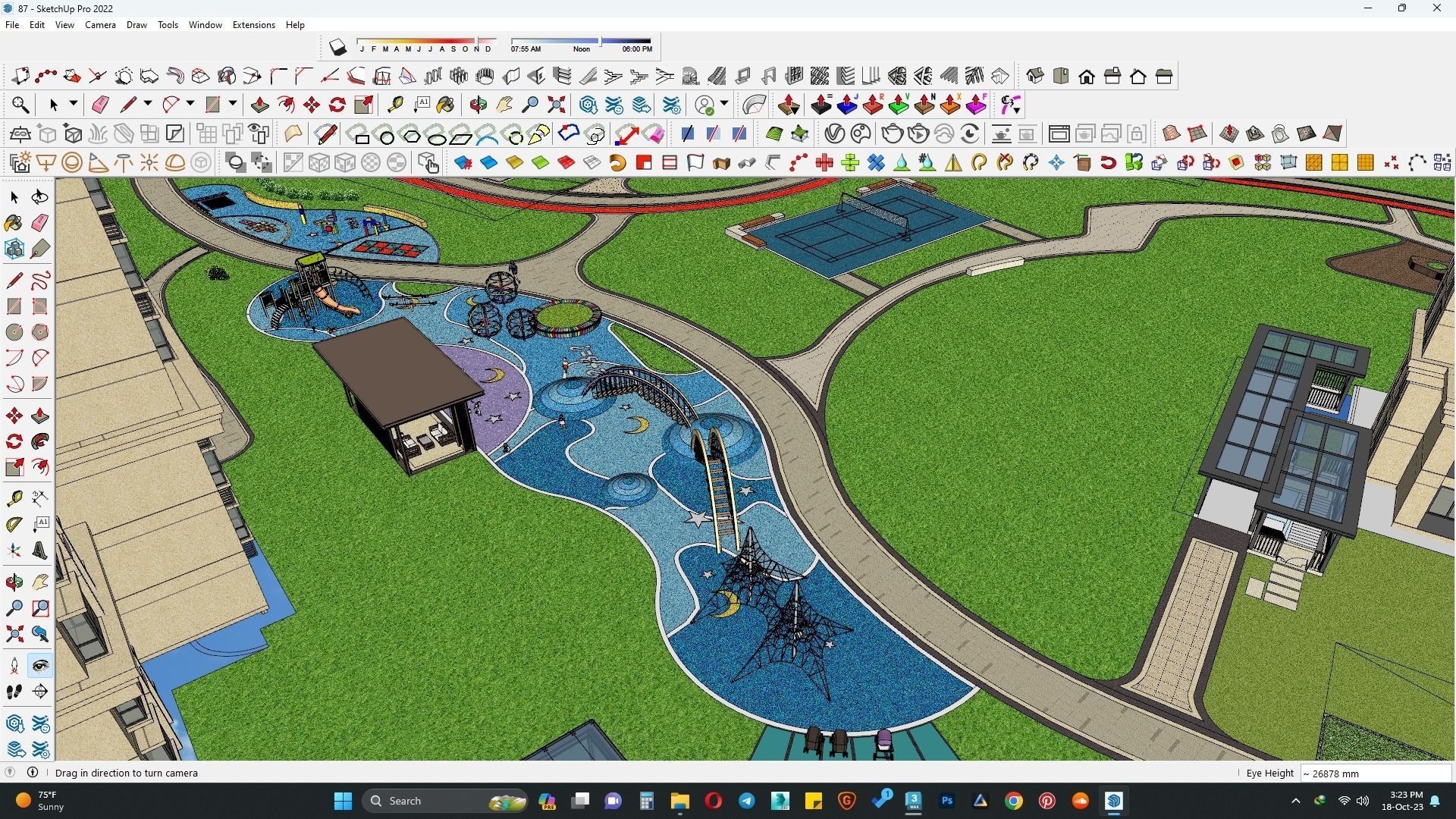
Task: Select the Eraser tool in top toolbar
Action: click(x=100, y=105)
